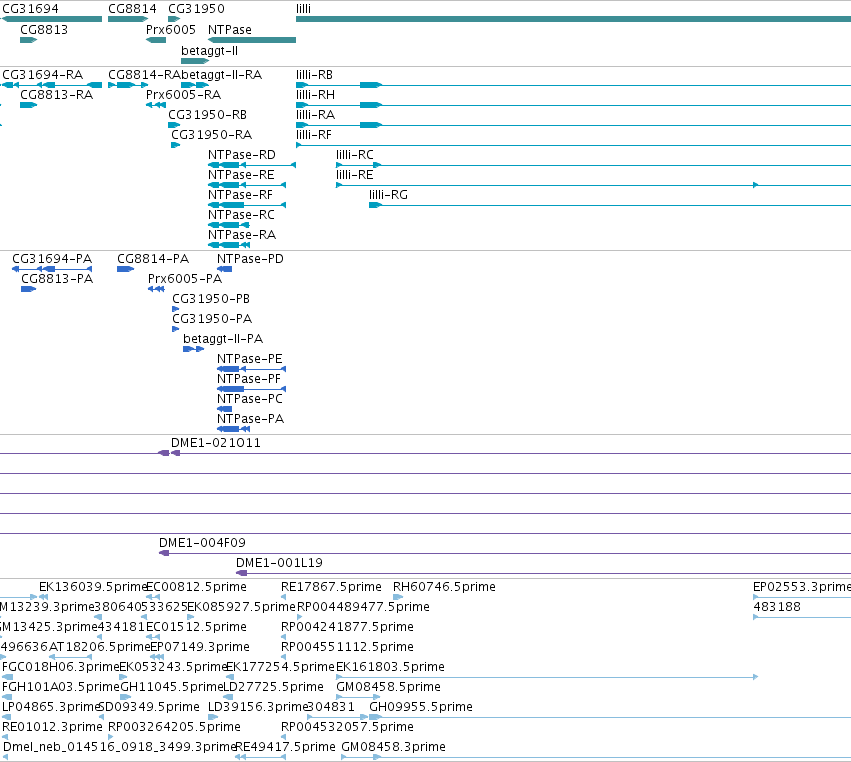Select the CG31950-RA transcript label
The image size is (851, 762).
click(x=212, y=135)
